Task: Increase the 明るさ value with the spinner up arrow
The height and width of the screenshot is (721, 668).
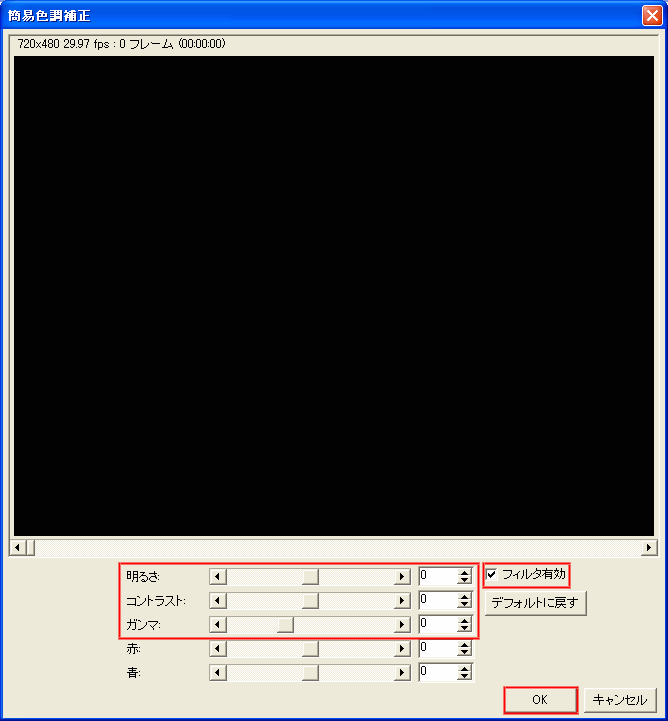Action: [x=464, y=572]
